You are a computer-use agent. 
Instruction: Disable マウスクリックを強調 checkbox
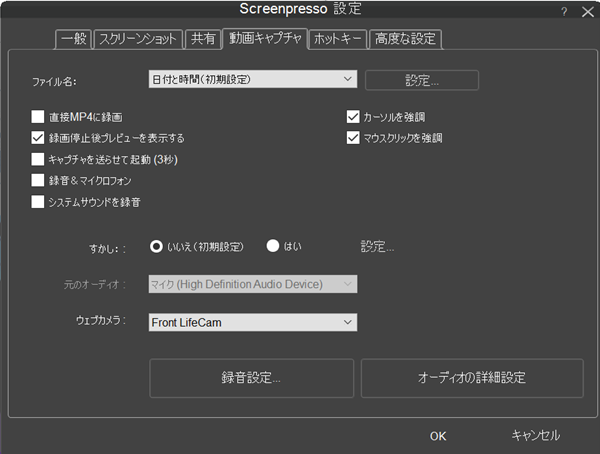coord(353,138)
